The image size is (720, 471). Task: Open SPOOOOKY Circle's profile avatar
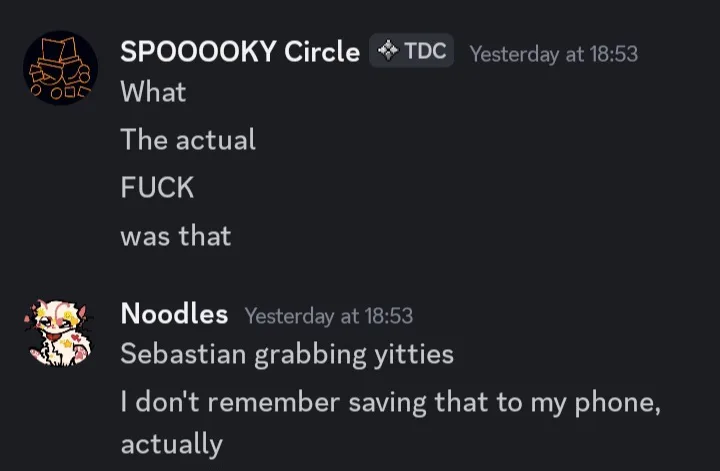[x=60, y=68]
